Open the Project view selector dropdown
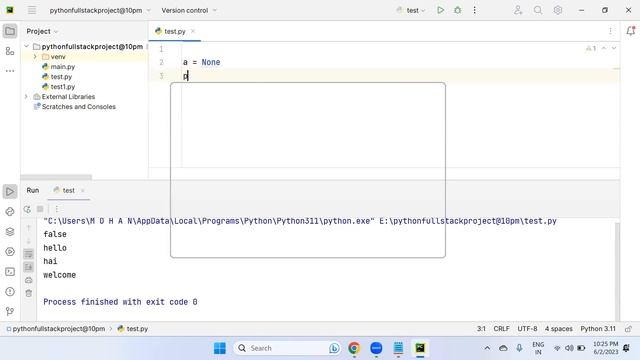The image size is (640, 360). click(42, 31)
